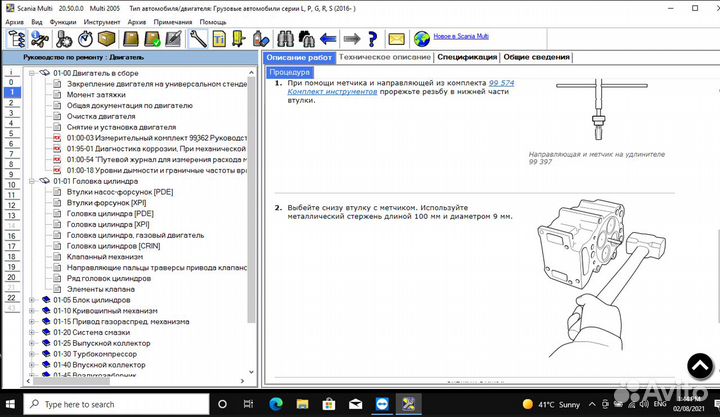Click the tree structure icon in toolbar

(16, 39)
